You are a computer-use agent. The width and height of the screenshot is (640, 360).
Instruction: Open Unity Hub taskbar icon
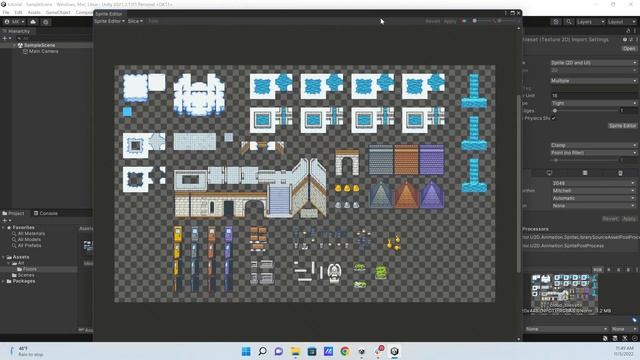pyautogui.click(x=361, y=351)
